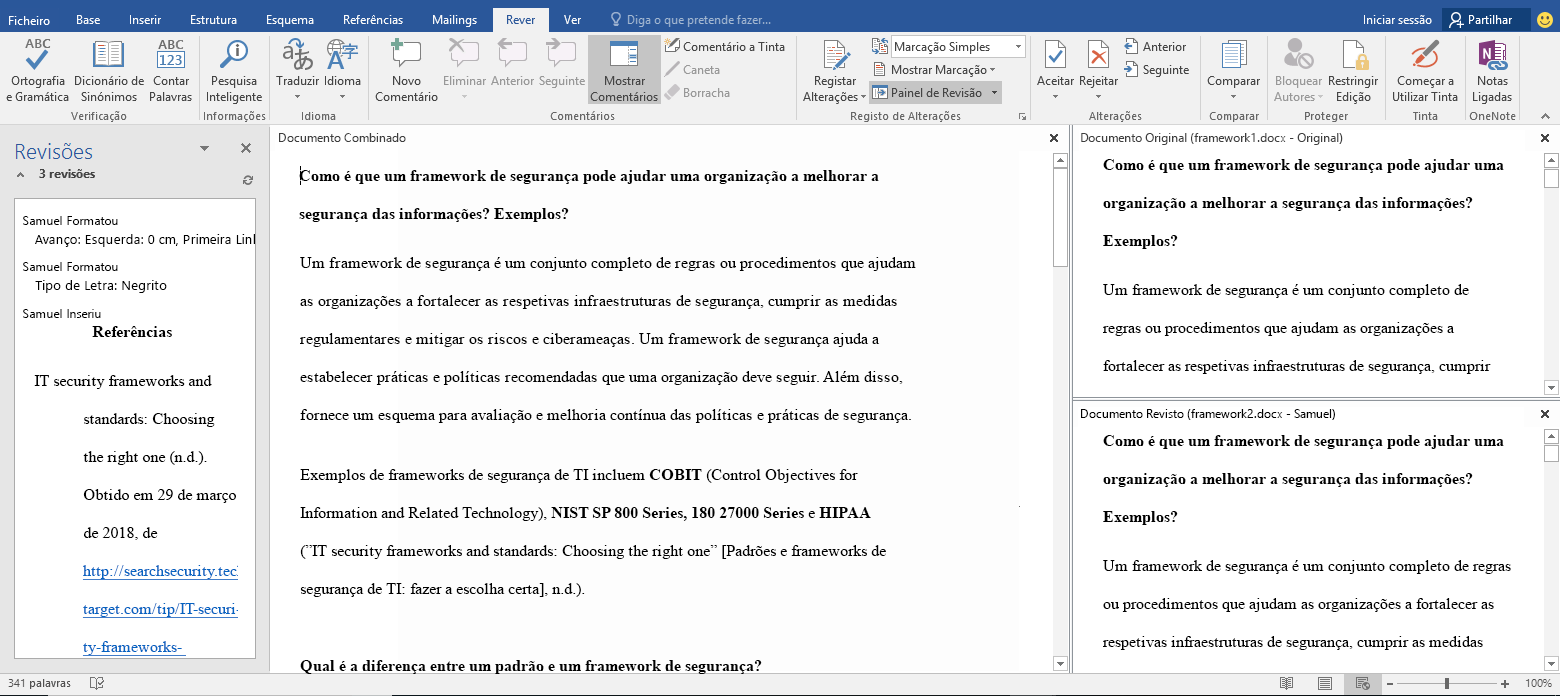This screenshot has width=1560, height=696.
Task: Open Dicionário de Sinónimos
Action: coord(109,71)
